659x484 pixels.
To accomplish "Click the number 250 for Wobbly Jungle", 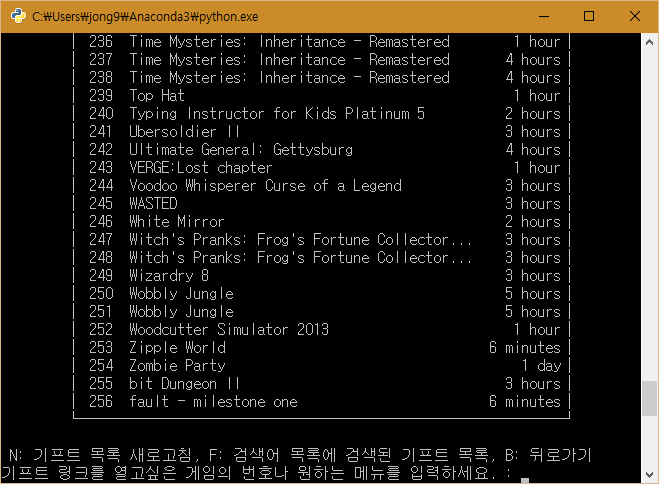I will click(101, 294).
